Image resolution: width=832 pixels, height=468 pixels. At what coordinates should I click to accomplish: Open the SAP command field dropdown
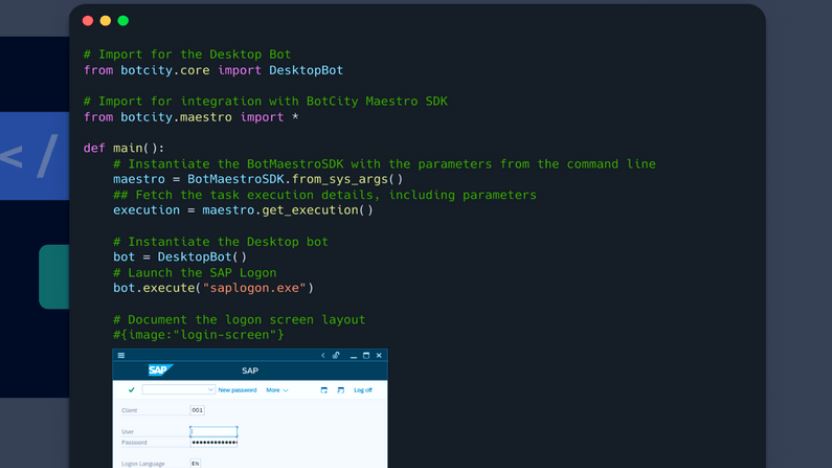coord(211,390)
